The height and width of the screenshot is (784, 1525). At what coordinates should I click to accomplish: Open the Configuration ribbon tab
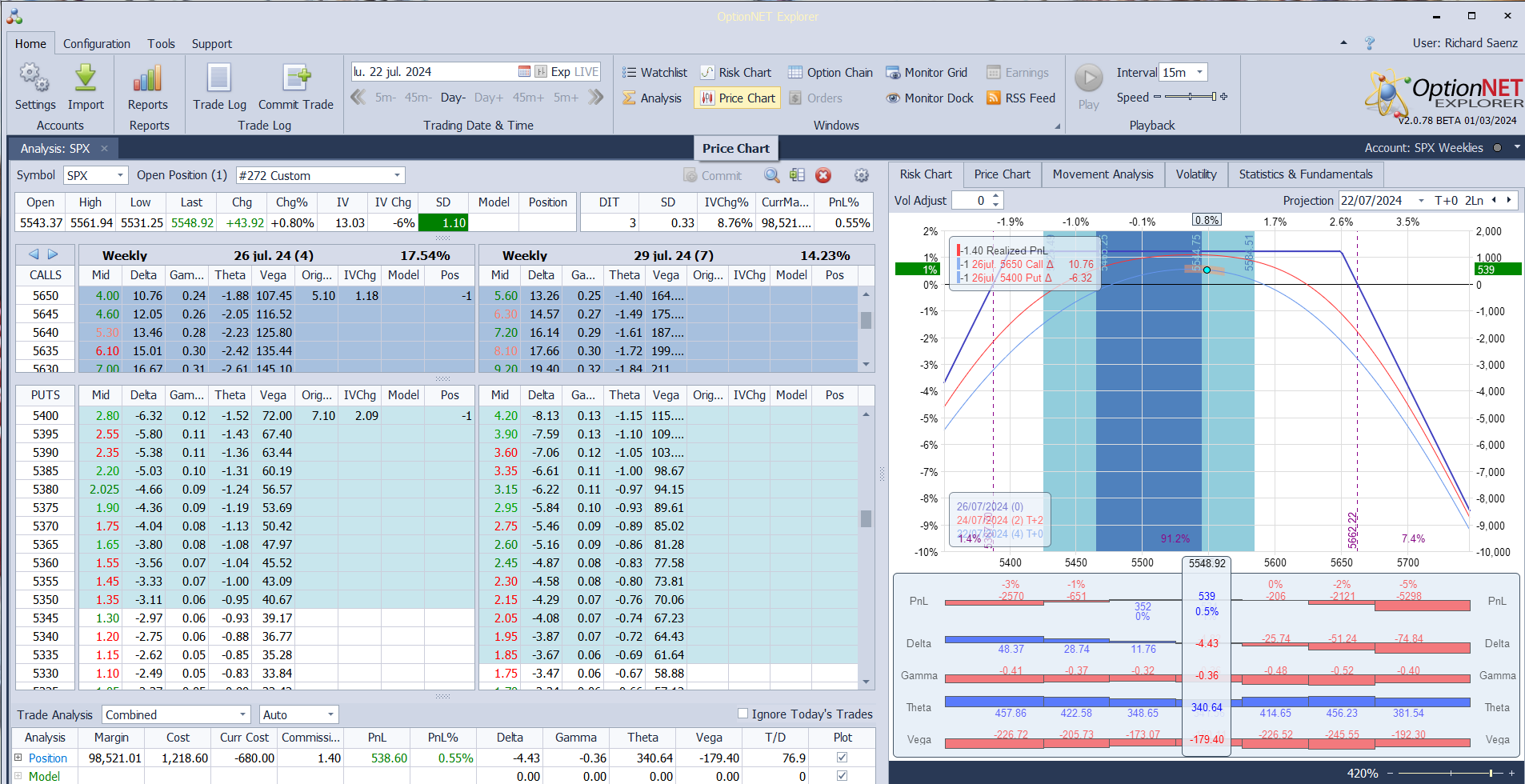click(x=97, y=44)
